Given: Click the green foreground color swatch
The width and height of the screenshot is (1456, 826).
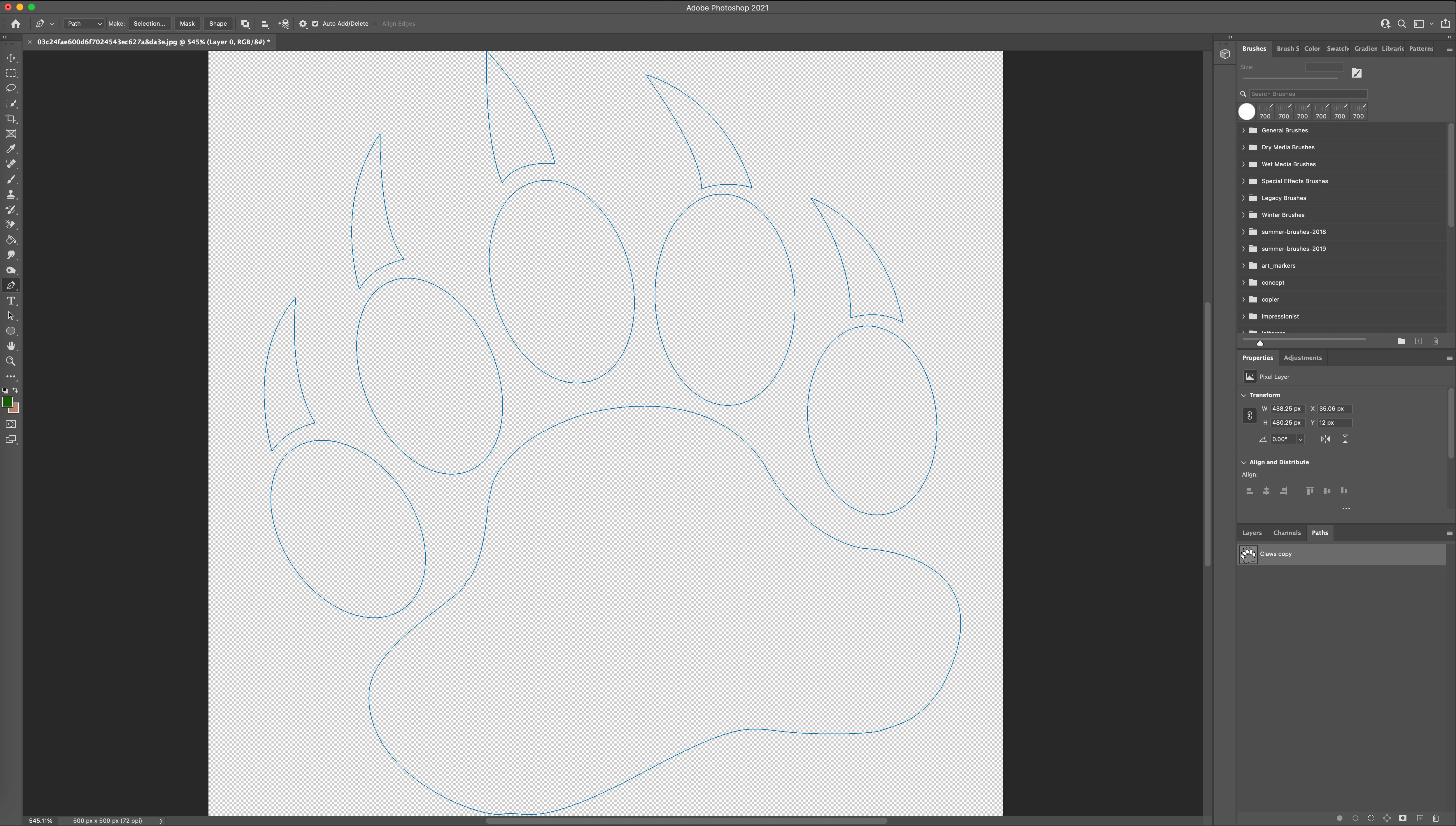Looking at the screenshot, I should tap(7, 402).
